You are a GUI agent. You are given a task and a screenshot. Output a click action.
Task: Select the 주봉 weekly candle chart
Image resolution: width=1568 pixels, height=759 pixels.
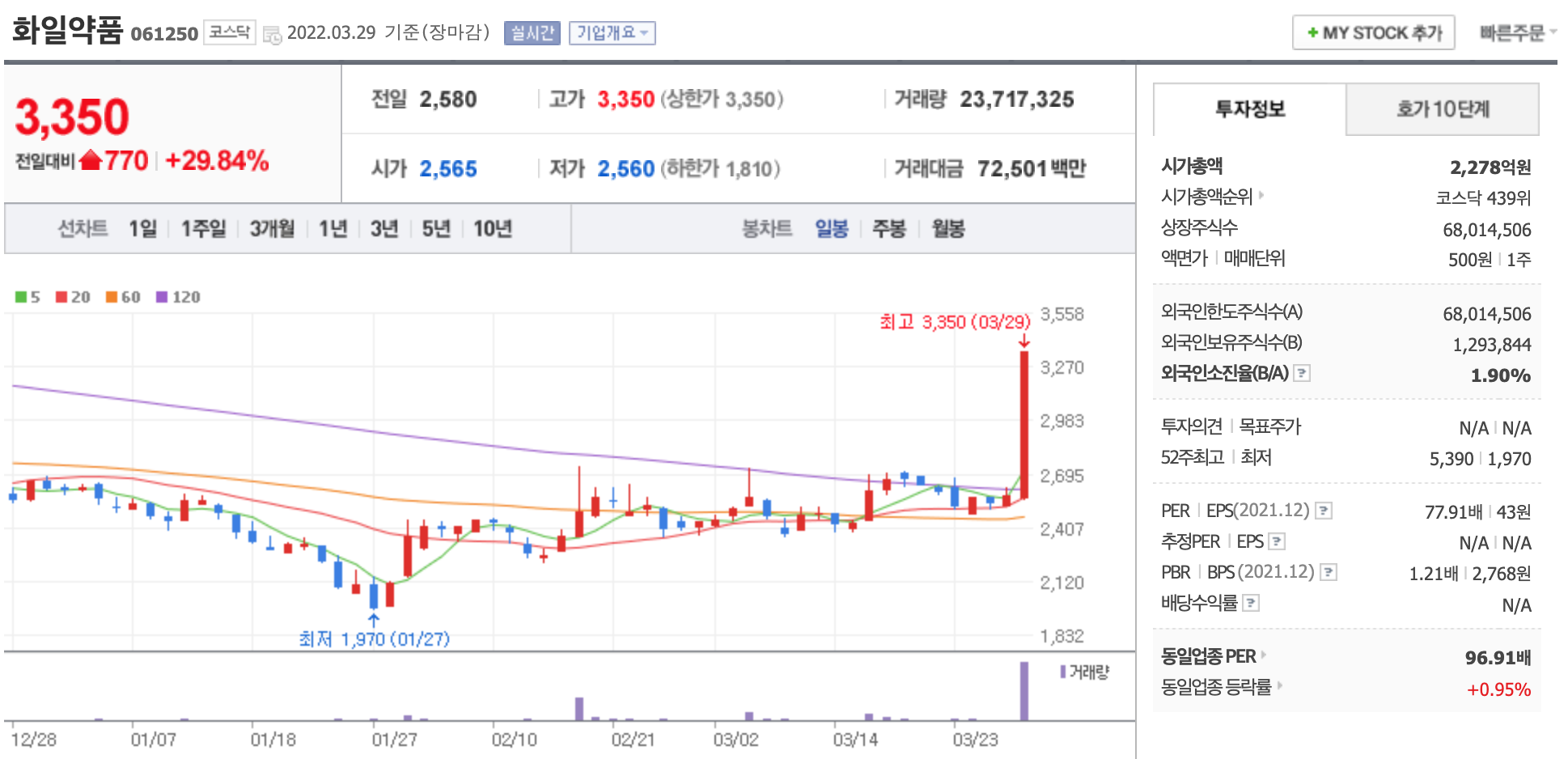[x=889, y=229]
